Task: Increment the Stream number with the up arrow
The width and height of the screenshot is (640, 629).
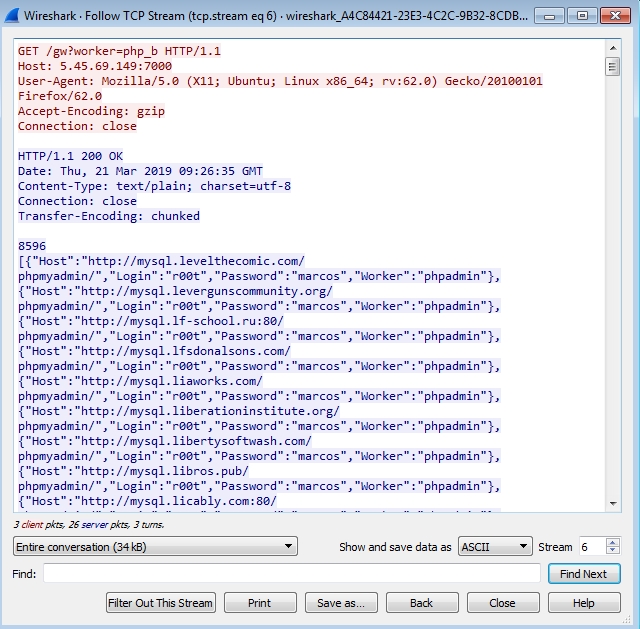Action: (613, 542)
